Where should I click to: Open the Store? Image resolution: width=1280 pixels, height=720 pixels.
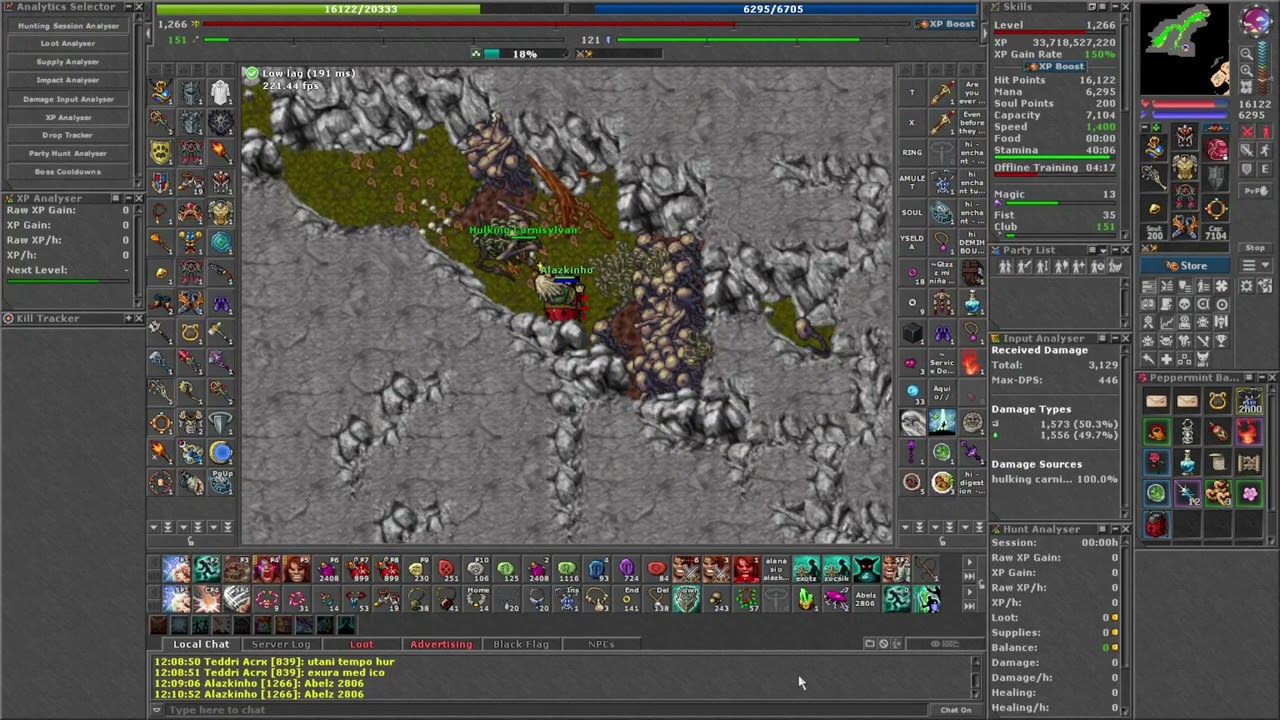point(1186,266)
